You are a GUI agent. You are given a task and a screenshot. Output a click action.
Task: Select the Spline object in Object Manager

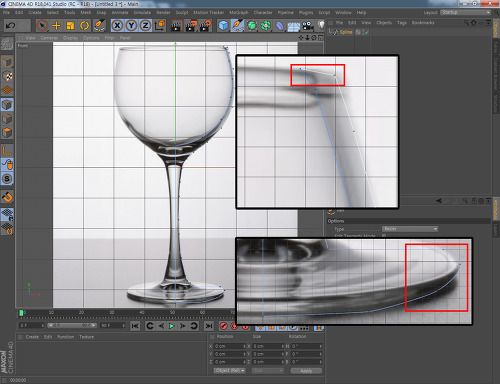(x=346, y=32)
